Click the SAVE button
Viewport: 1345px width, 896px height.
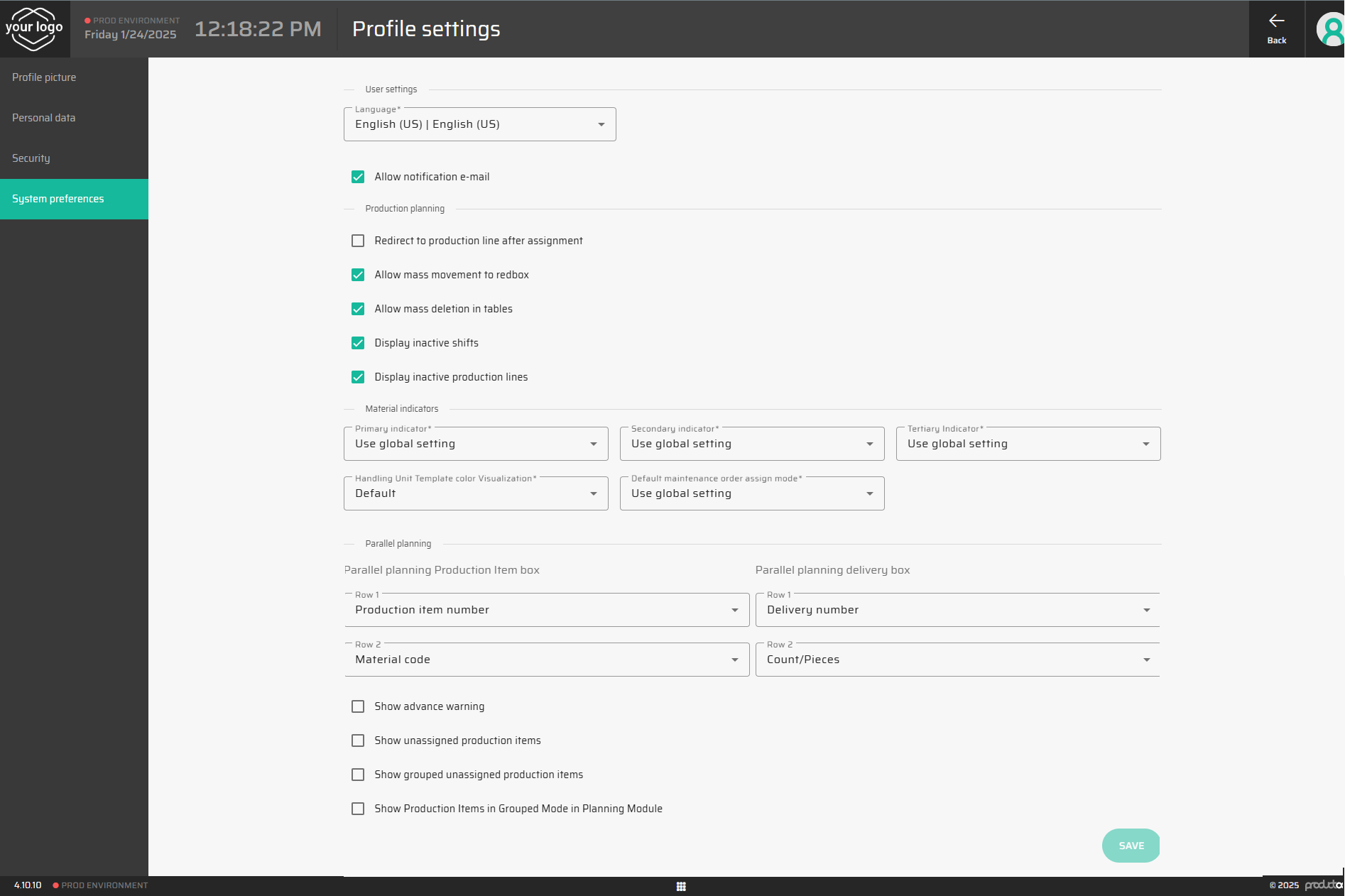click(x=1131, y=846)
